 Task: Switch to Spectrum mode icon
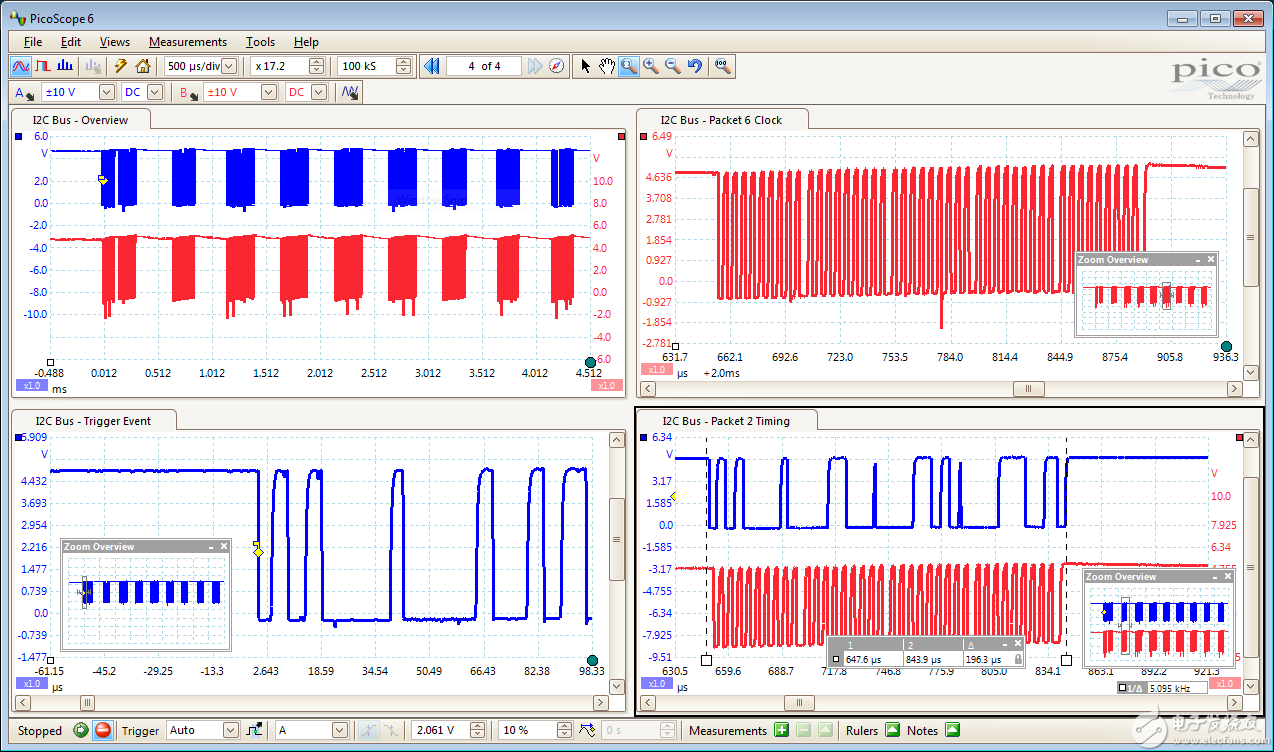point(66,66)
